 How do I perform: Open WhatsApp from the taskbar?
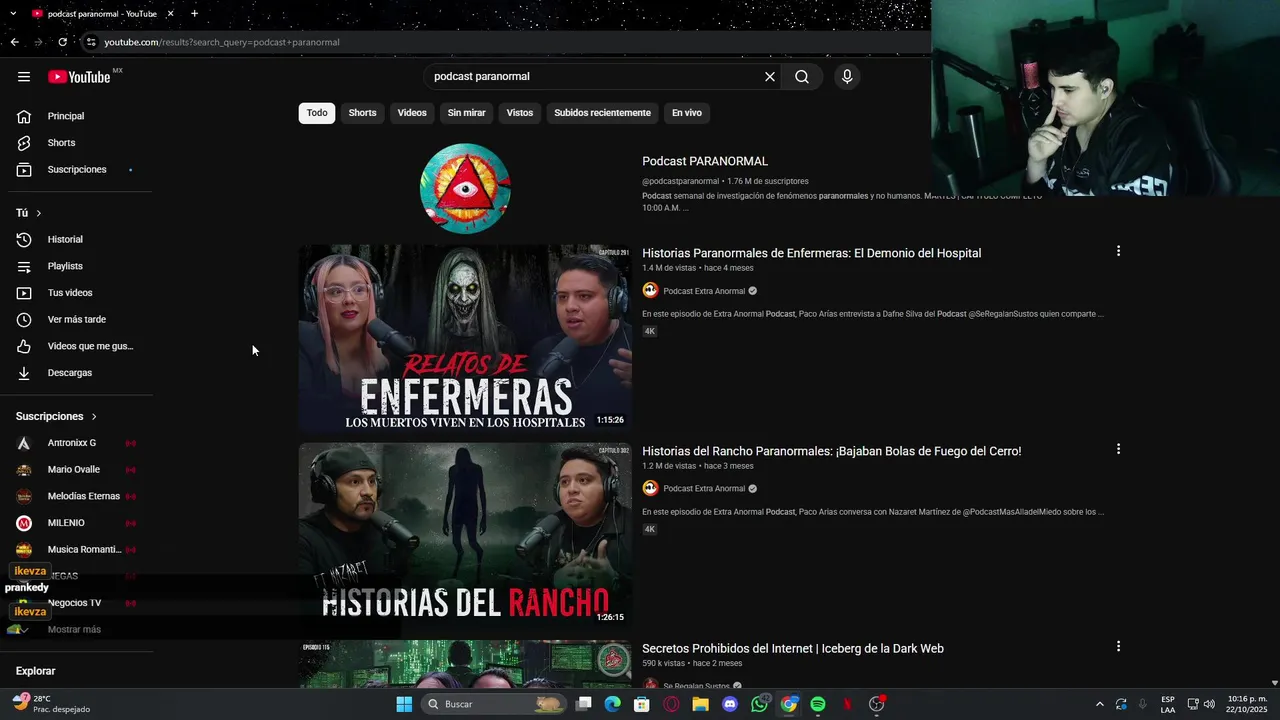click(759, 704)
